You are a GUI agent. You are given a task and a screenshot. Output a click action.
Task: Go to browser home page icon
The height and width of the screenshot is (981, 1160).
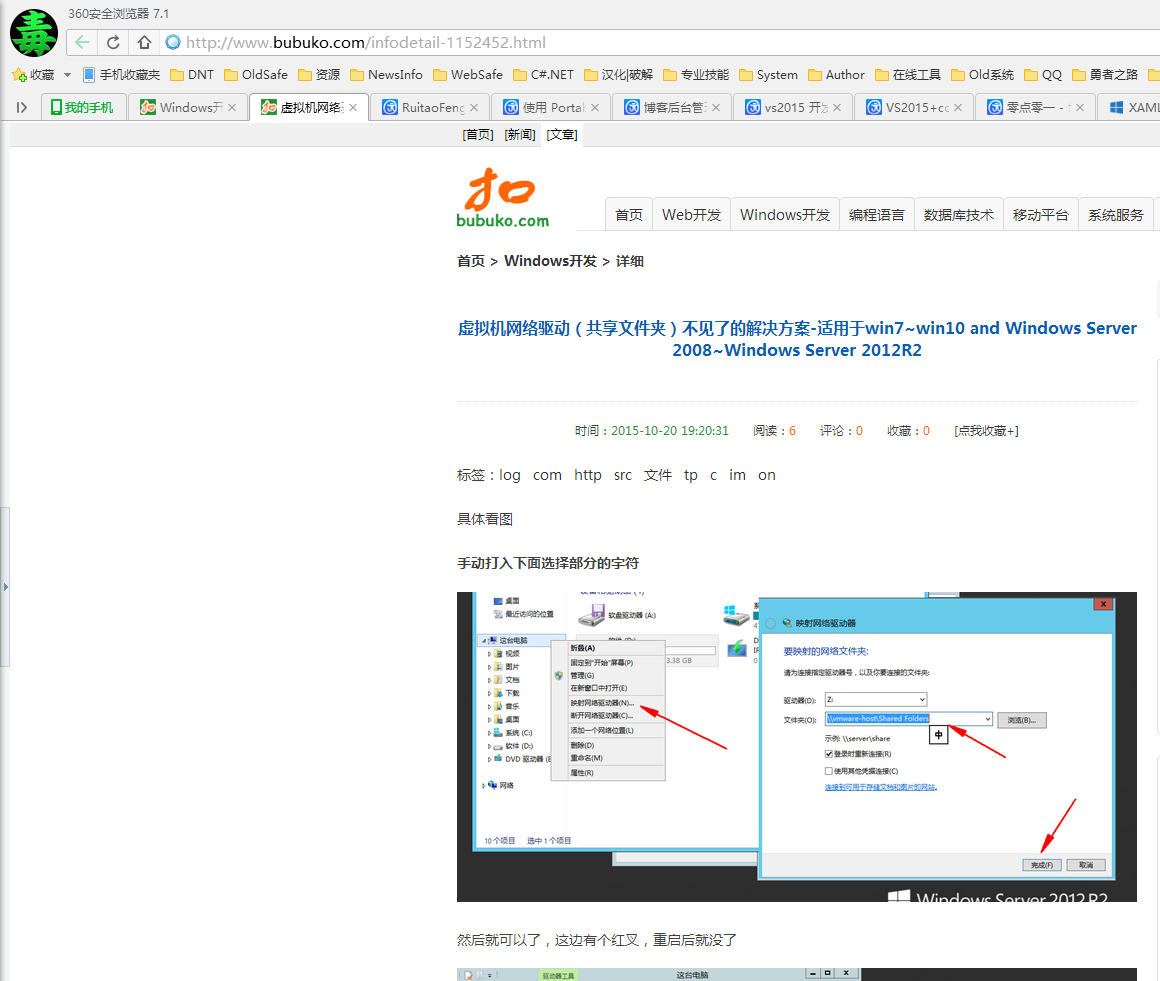[144, 42]
